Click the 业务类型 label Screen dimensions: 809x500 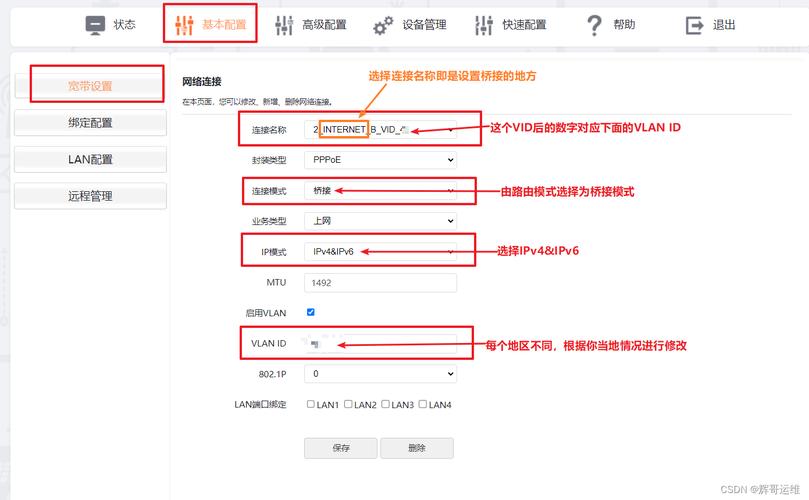[x=269, y=221]
